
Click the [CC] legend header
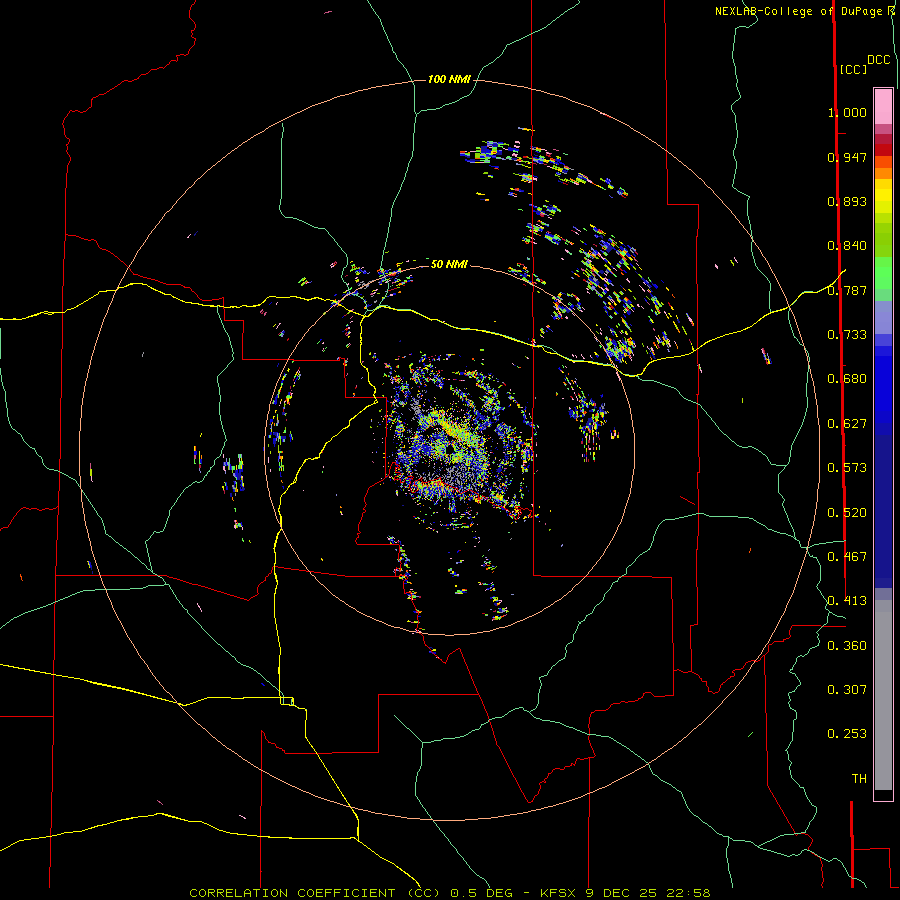coord(853,69)
